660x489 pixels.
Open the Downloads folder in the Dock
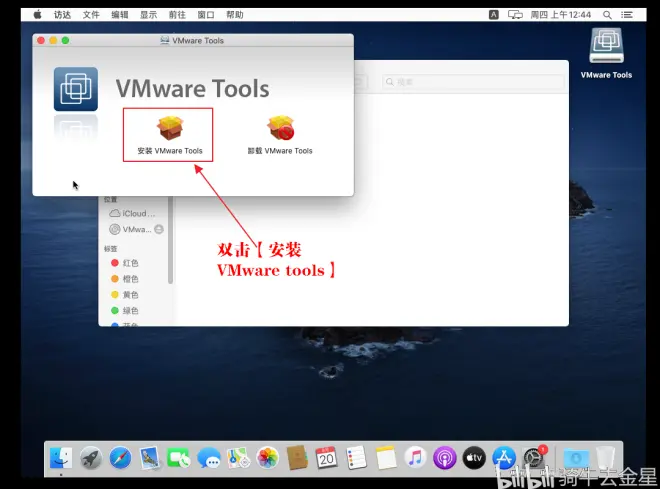point(576,458)
